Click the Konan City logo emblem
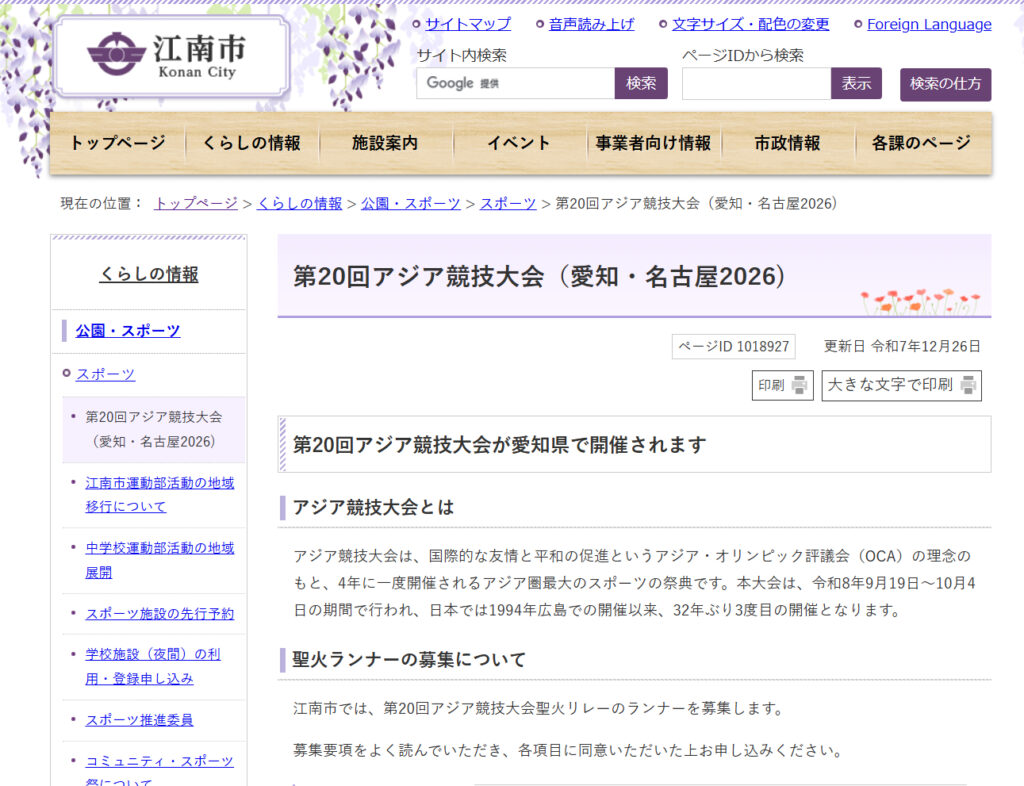Screen dimensions: 1024x786 point(116,54)
